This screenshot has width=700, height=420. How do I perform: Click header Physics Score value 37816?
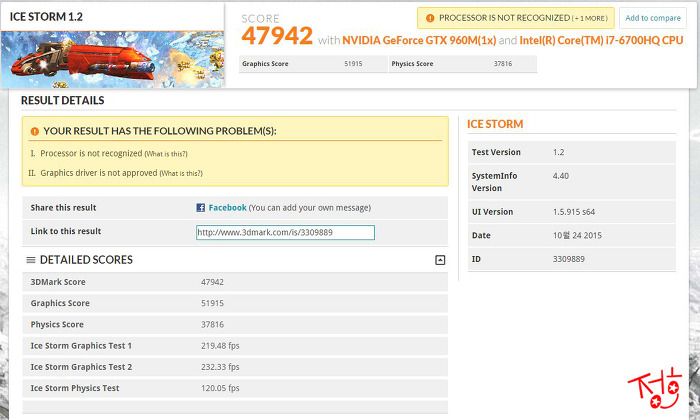click(x=503, y=64)
